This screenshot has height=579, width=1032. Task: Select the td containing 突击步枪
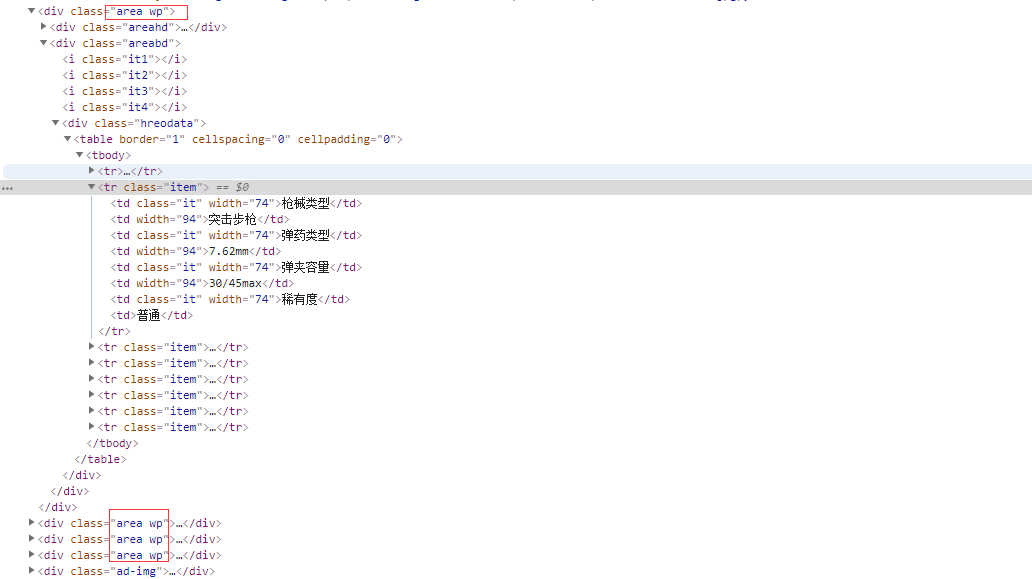(x=199, y=219)
